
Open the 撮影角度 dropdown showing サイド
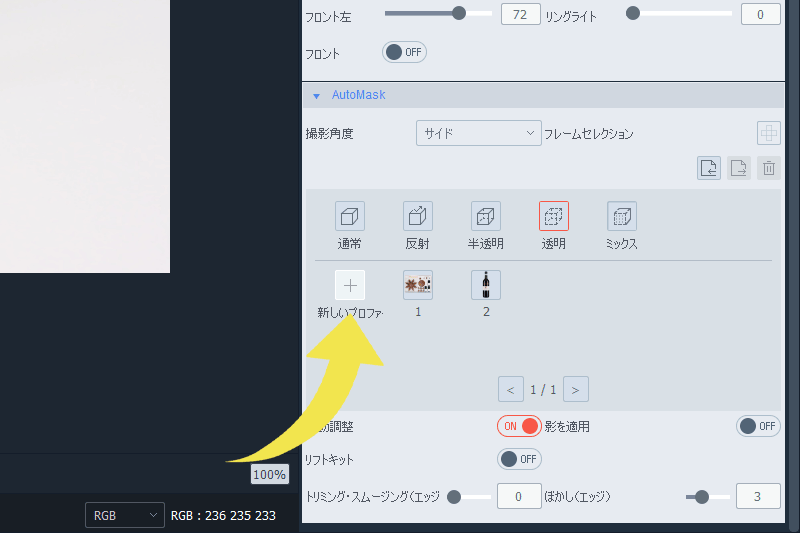(x=478, y=133)
